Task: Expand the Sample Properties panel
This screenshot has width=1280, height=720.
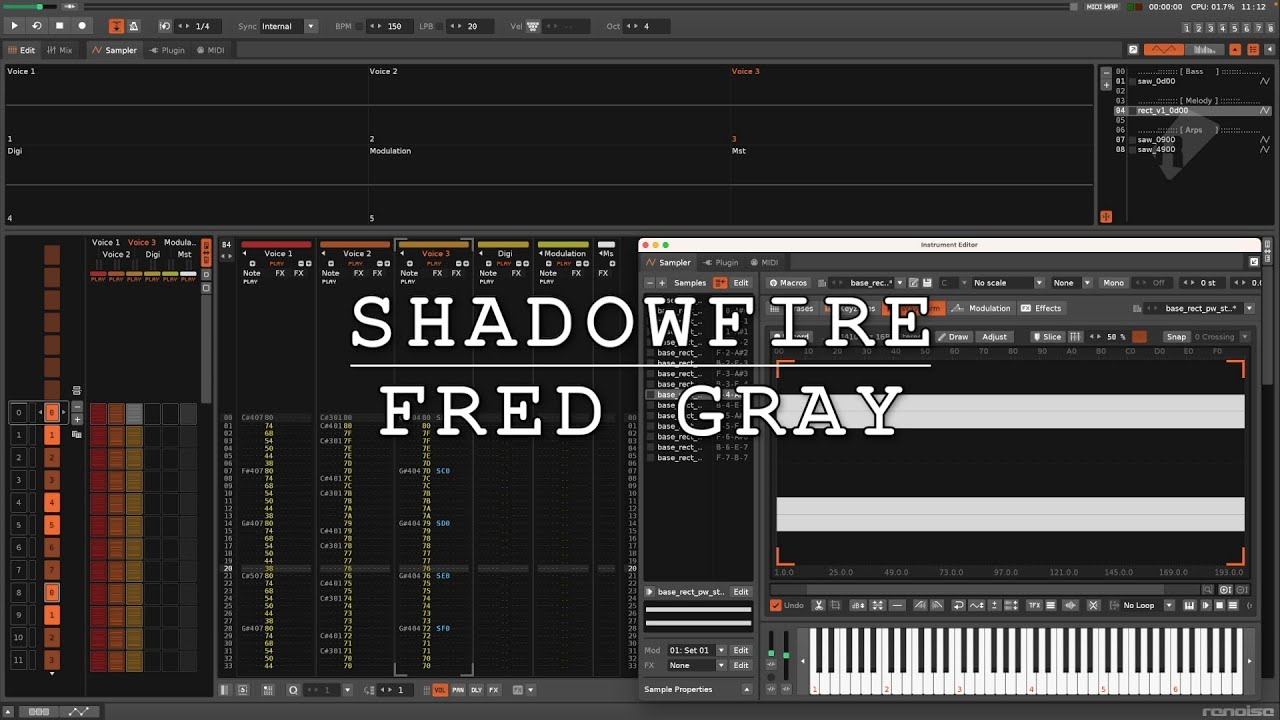Action: point(746,689)
